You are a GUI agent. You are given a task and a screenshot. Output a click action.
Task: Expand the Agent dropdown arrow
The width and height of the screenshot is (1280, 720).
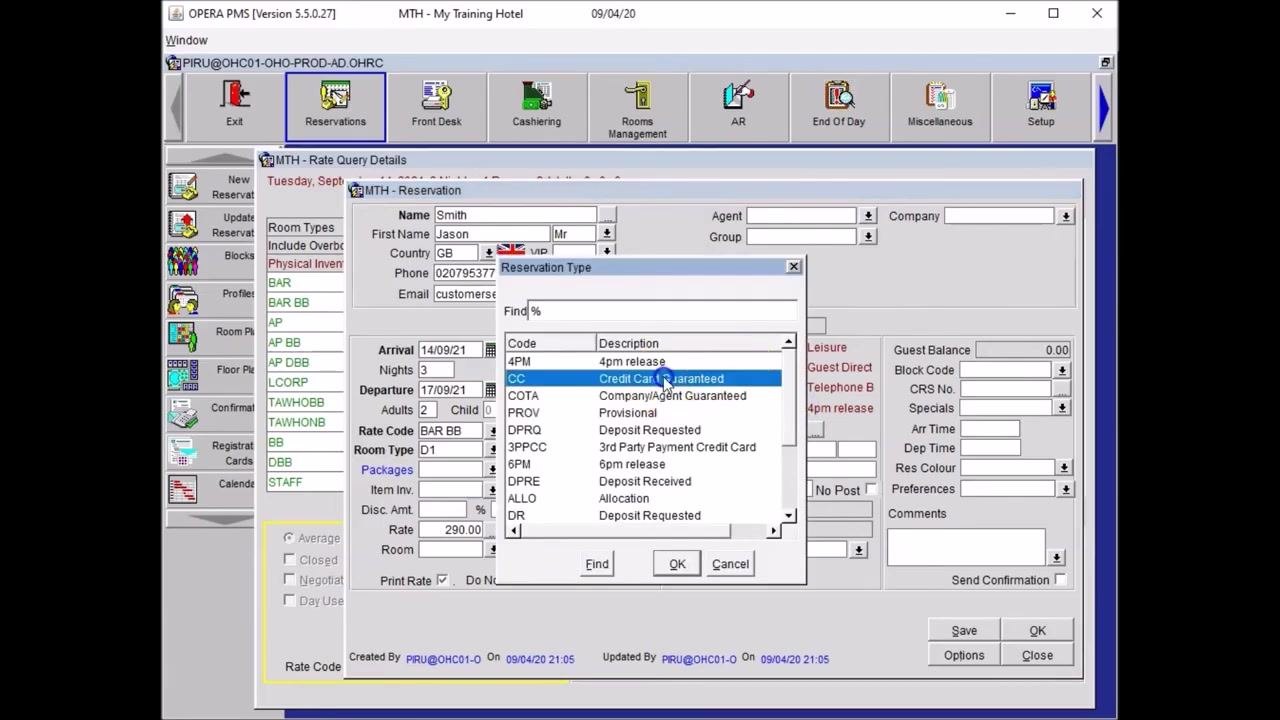click(868, 216)
